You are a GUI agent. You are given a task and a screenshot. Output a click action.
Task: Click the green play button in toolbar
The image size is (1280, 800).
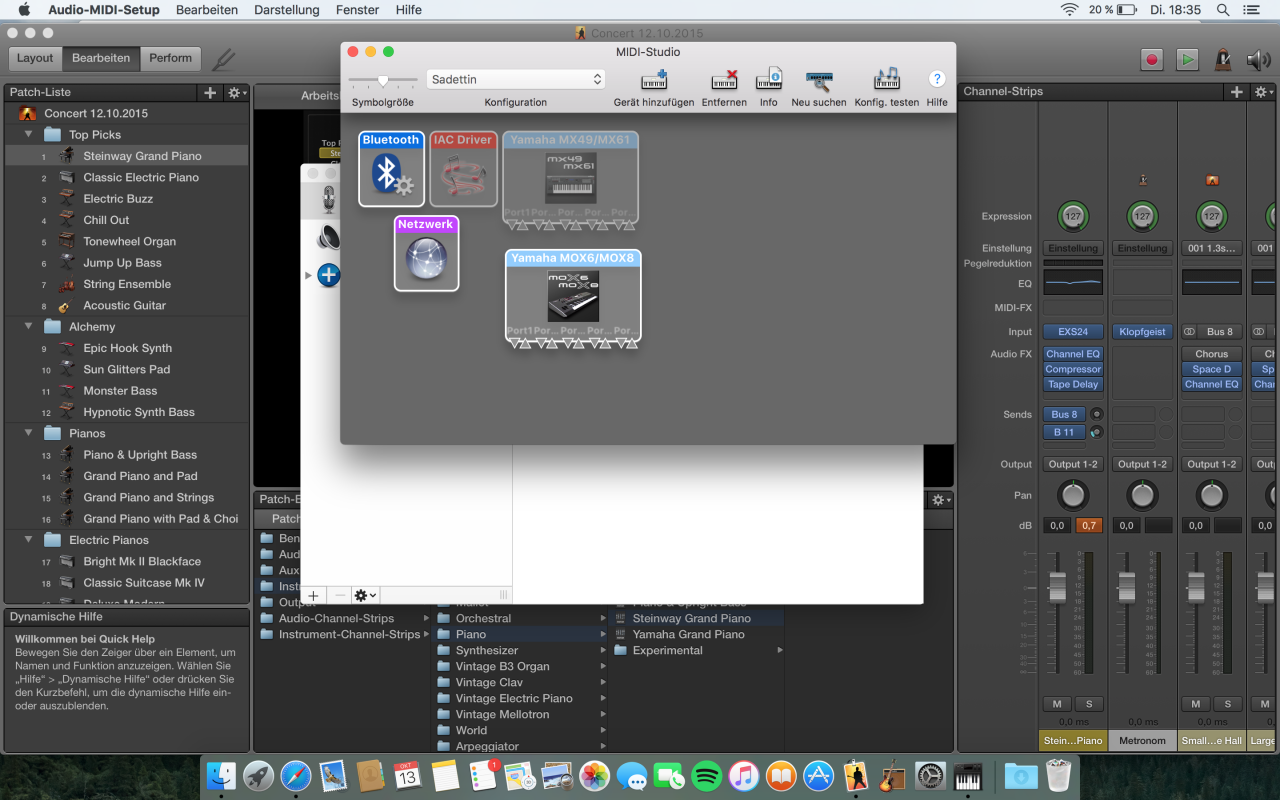pos(1187,59)
